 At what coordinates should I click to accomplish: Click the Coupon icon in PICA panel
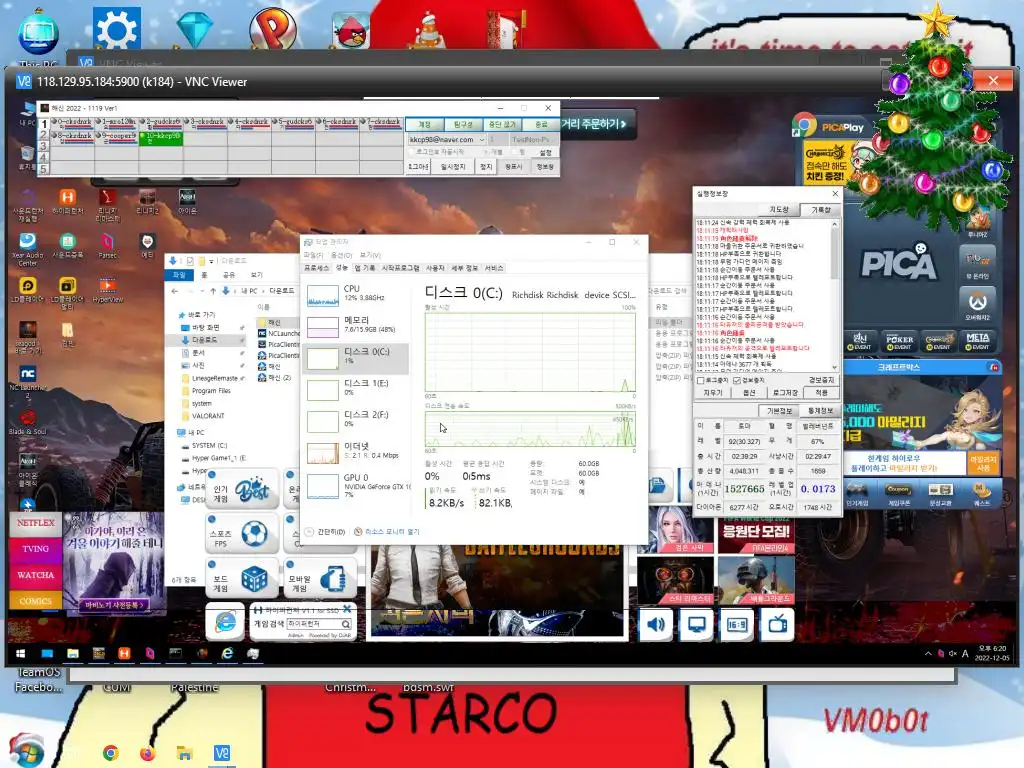coord(898,494)
